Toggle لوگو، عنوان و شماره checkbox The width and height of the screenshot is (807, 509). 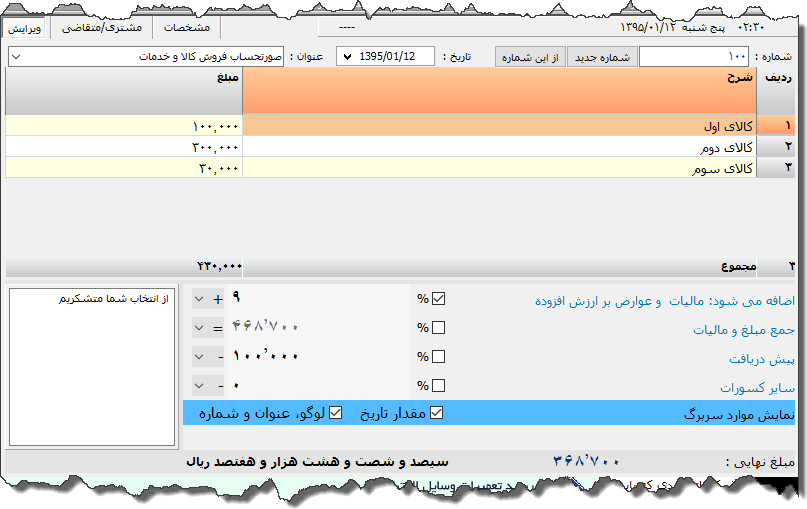336,413
